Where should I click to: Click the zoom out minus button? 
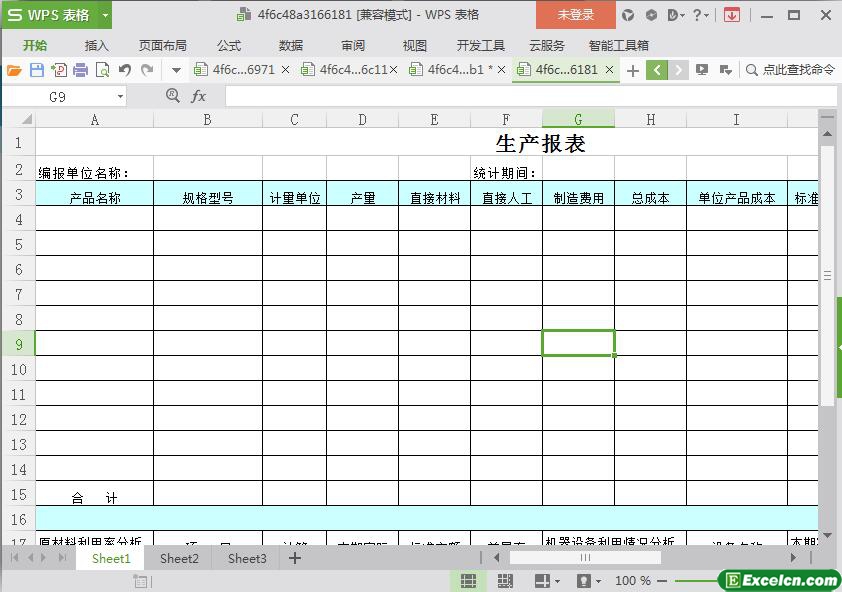point(662,581)
